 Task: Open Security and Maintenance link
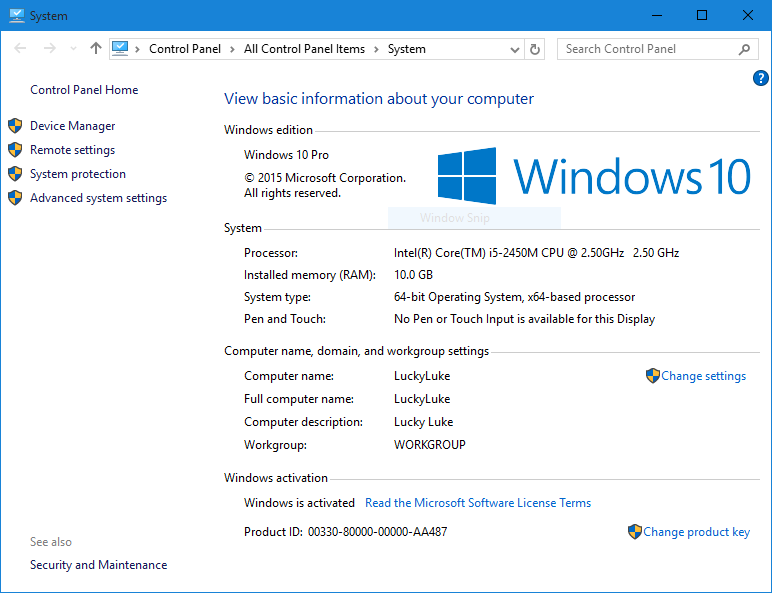tap(98, 565)
